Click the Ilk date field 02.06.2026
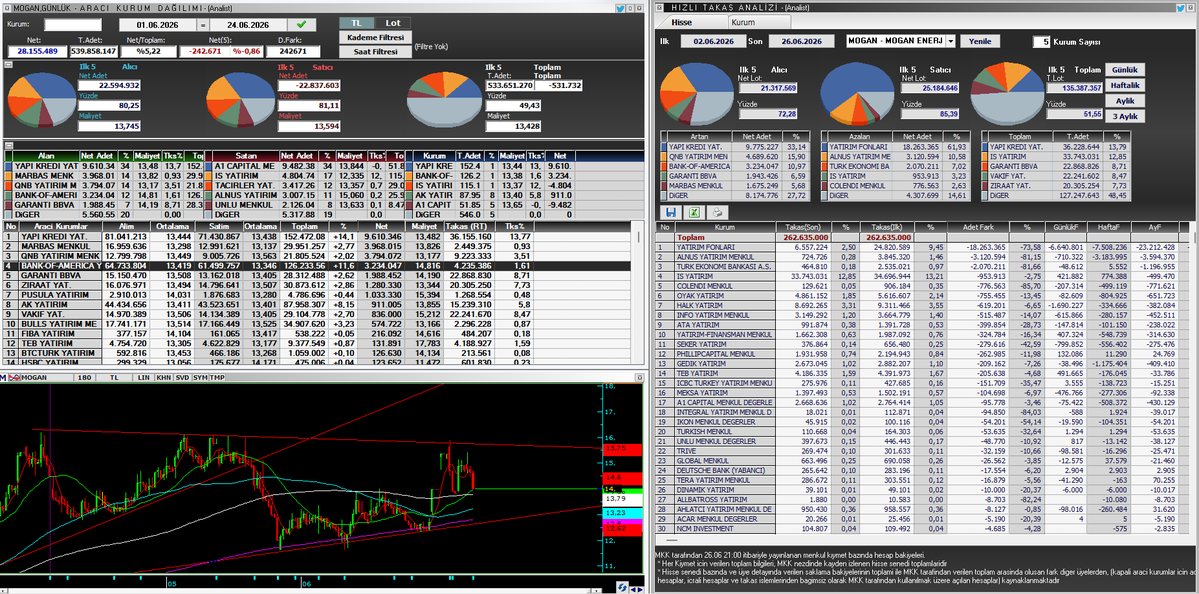Image resolution: width=1199 pixels, height=594 pixels. pos(713,41)
